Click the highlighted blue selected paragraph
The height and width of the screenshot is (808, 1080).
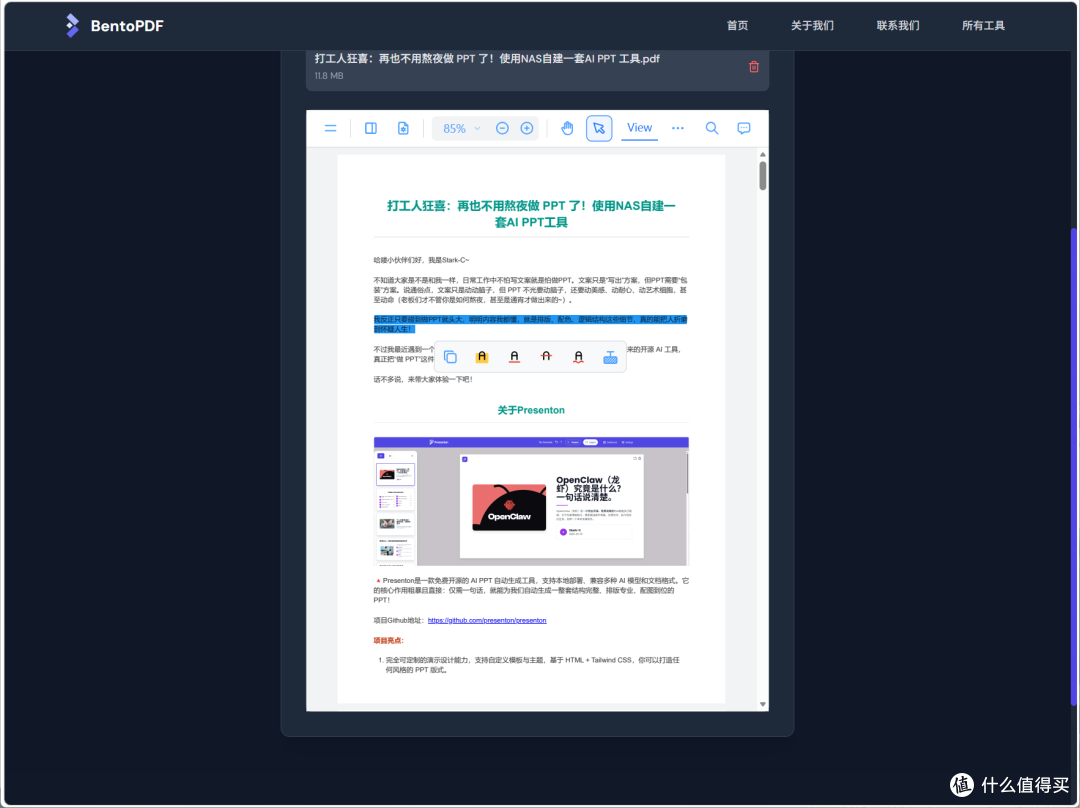point(530,324)
